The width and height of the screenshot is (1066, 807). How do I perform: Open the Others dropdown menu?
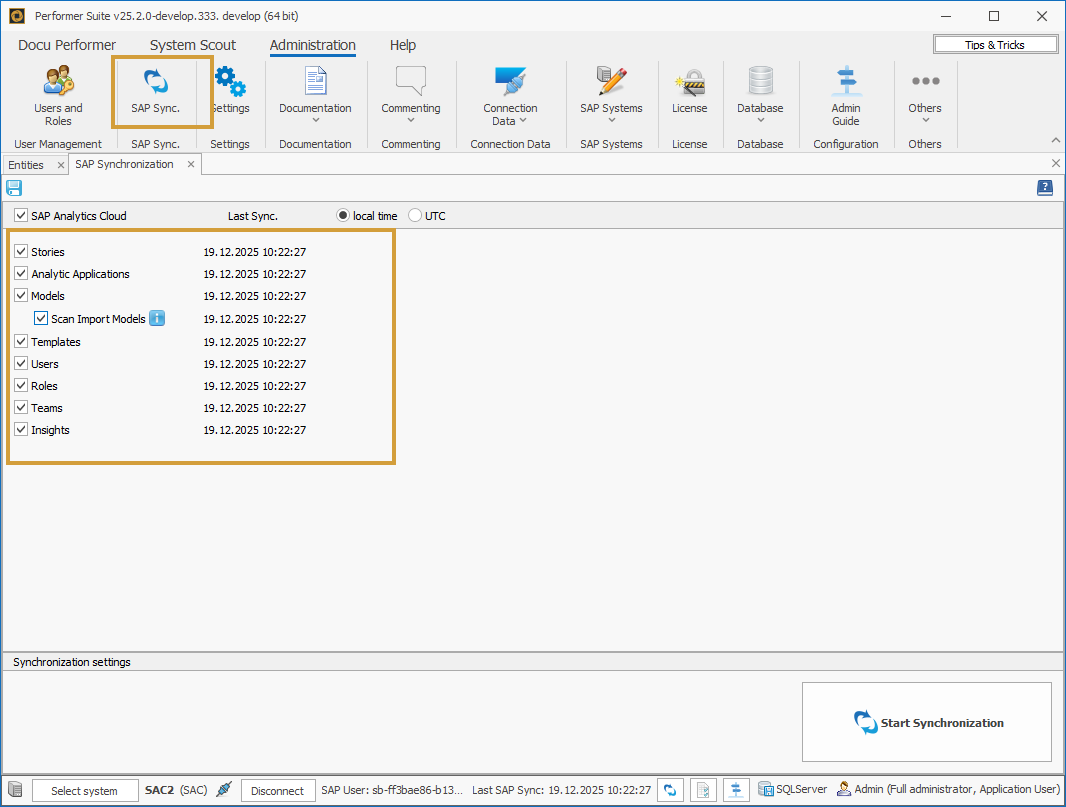[x=924, y=97]
